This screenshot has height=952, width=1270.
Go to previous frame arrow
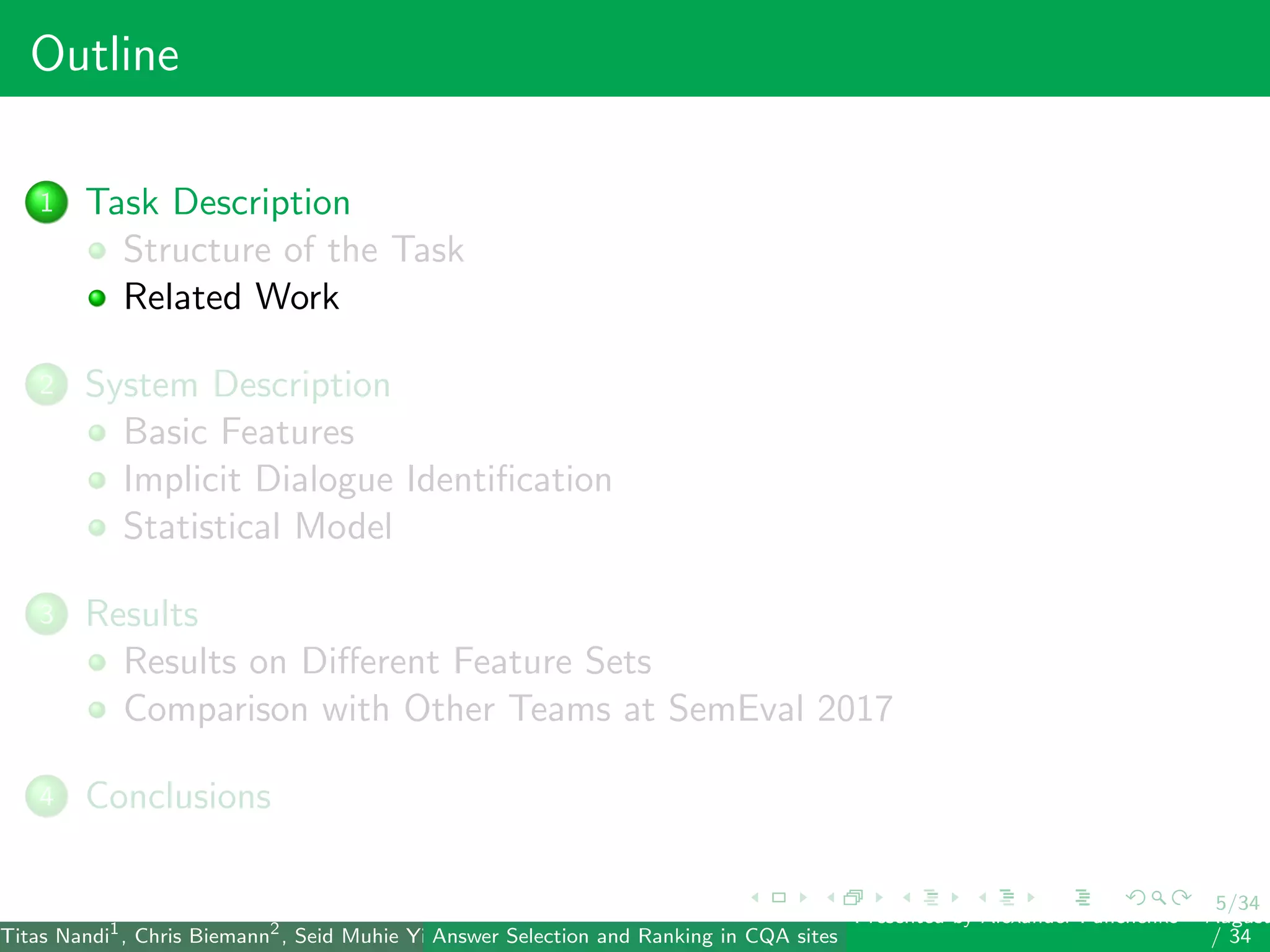(831, 897)
